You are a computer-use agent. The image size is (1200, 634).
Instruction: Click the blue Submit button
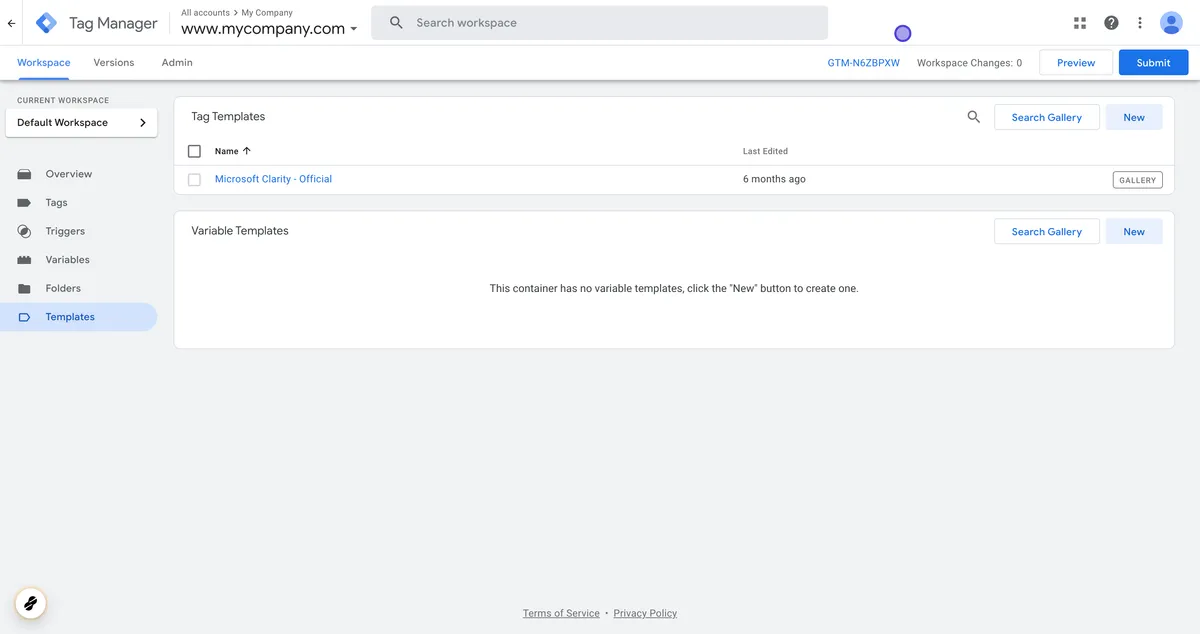pyautogui.click(x=1153, y=62)
